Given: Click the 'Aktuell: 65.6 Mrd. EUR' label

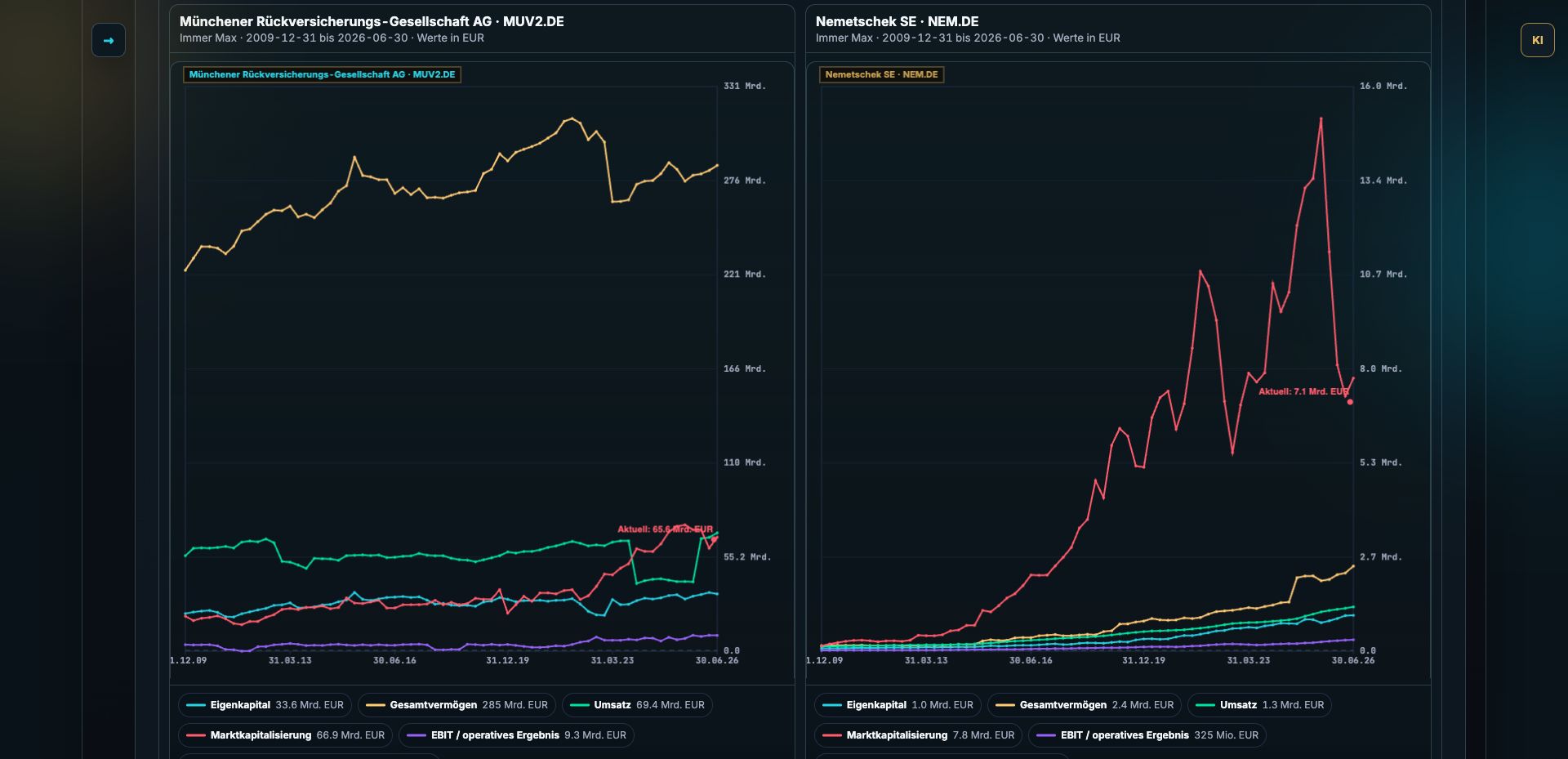Looking at the screenshot, I should pyautogui.click(x=665, y=529).
